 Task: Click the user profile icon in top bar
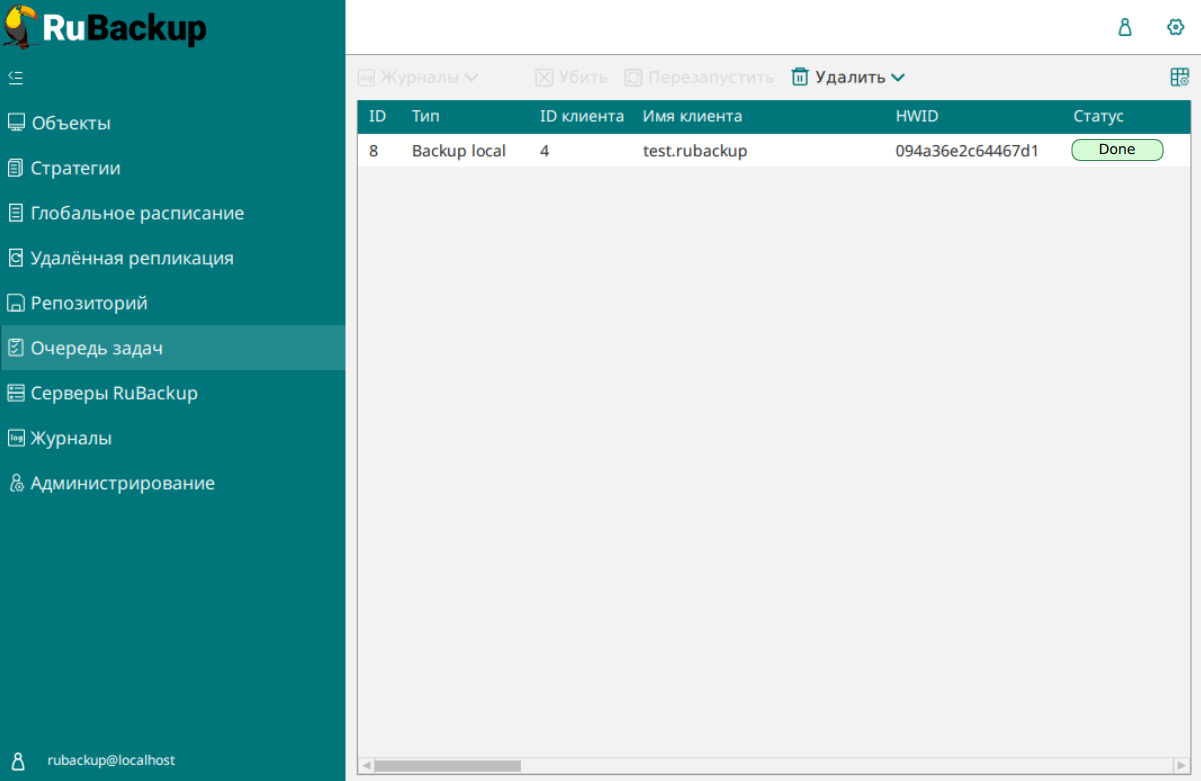1125,27
